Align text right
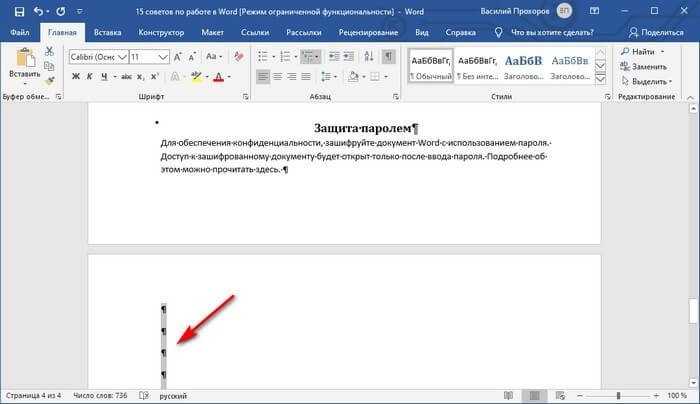 point(292,77)
